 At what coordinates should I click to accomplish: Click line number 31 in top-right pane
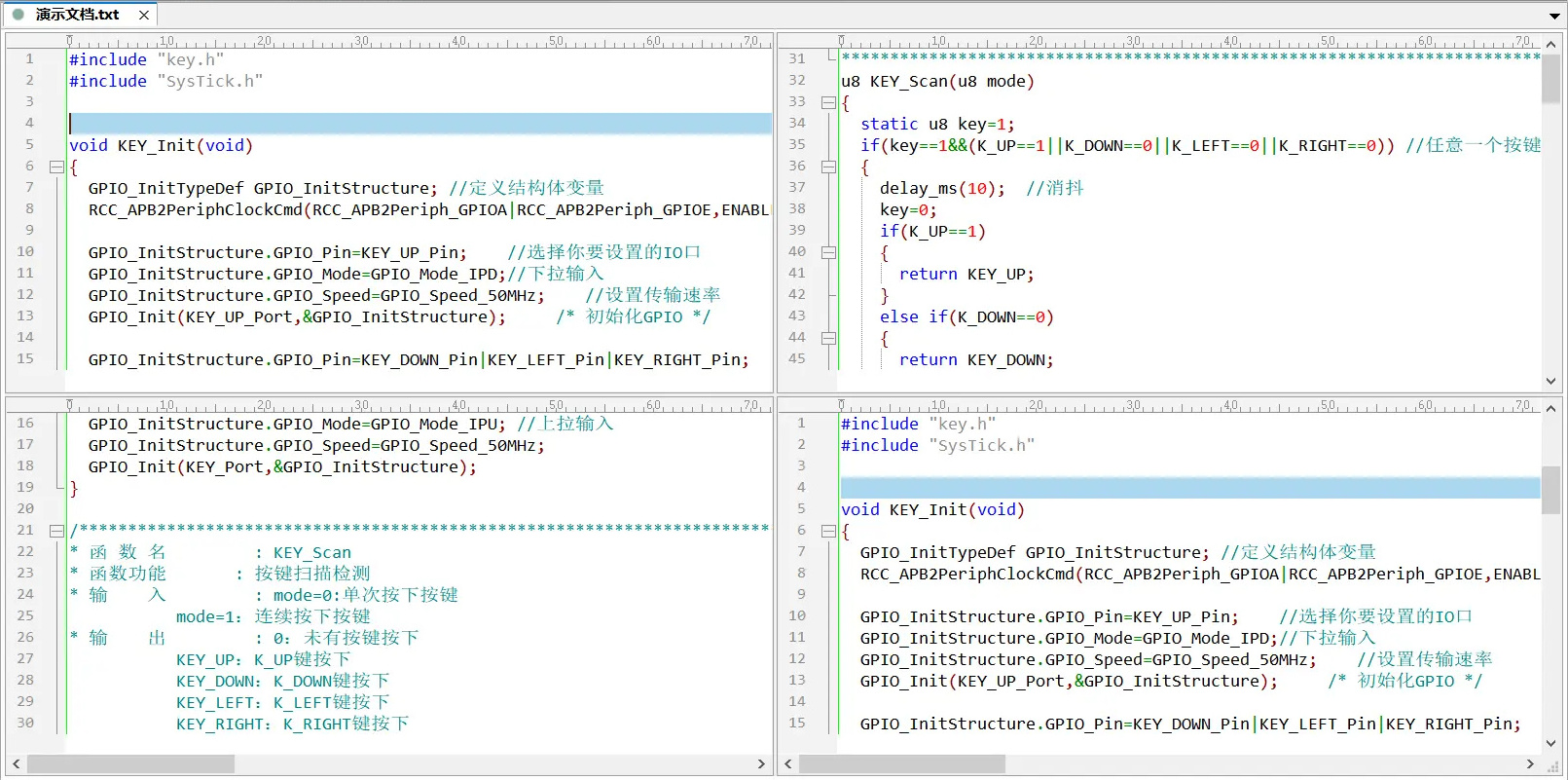point(797,59)
